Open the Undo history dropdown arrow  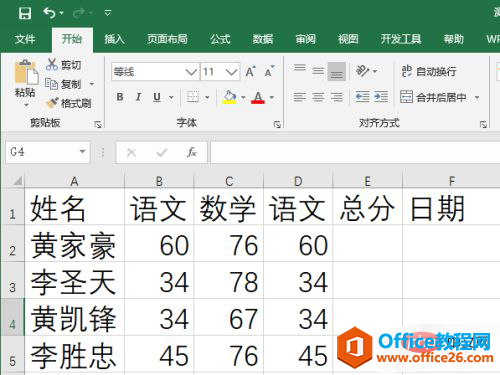point(62,13)
